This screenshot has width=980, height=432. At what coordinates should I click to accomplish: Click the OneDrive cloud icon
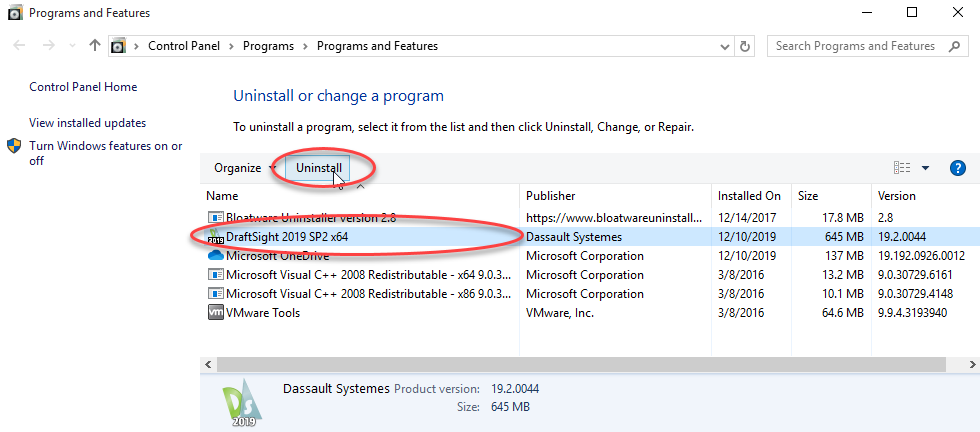[216, 255]
